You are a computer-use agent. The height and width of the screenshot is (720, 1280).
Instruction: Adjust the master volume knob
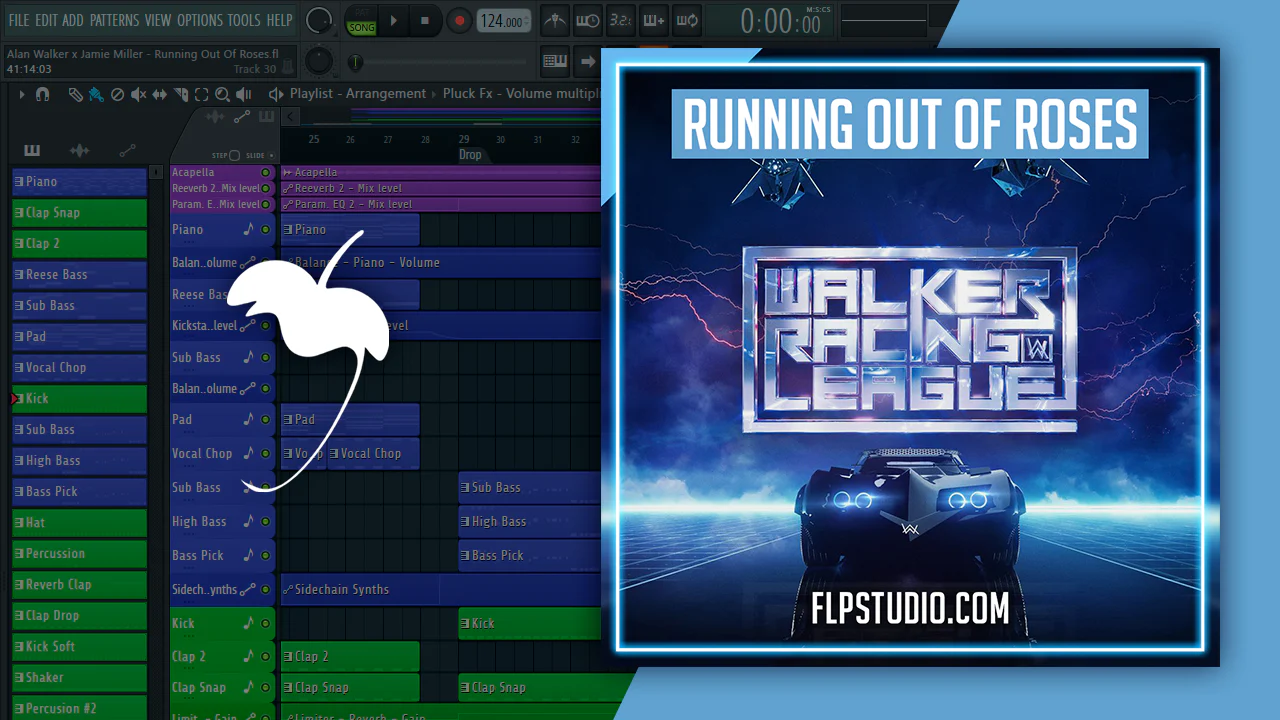pos(319,19)
